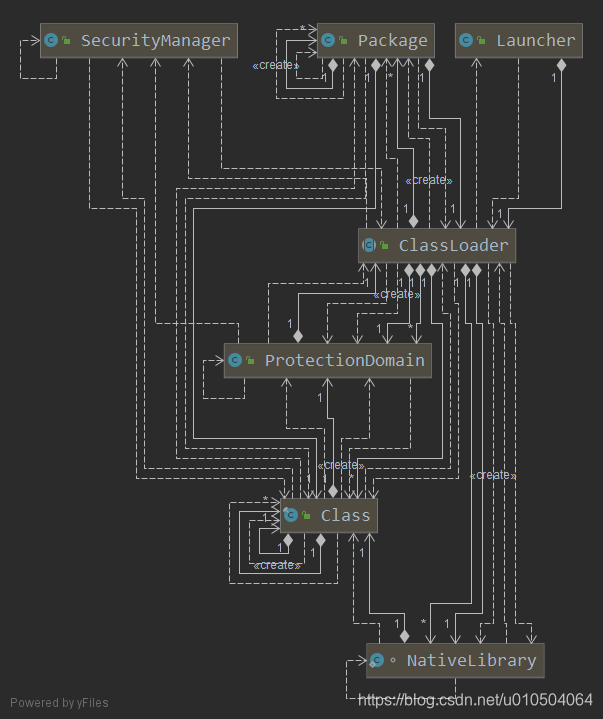Select the Launcher class node
Viewport: 603px width, 719px height.
[519, 40]
